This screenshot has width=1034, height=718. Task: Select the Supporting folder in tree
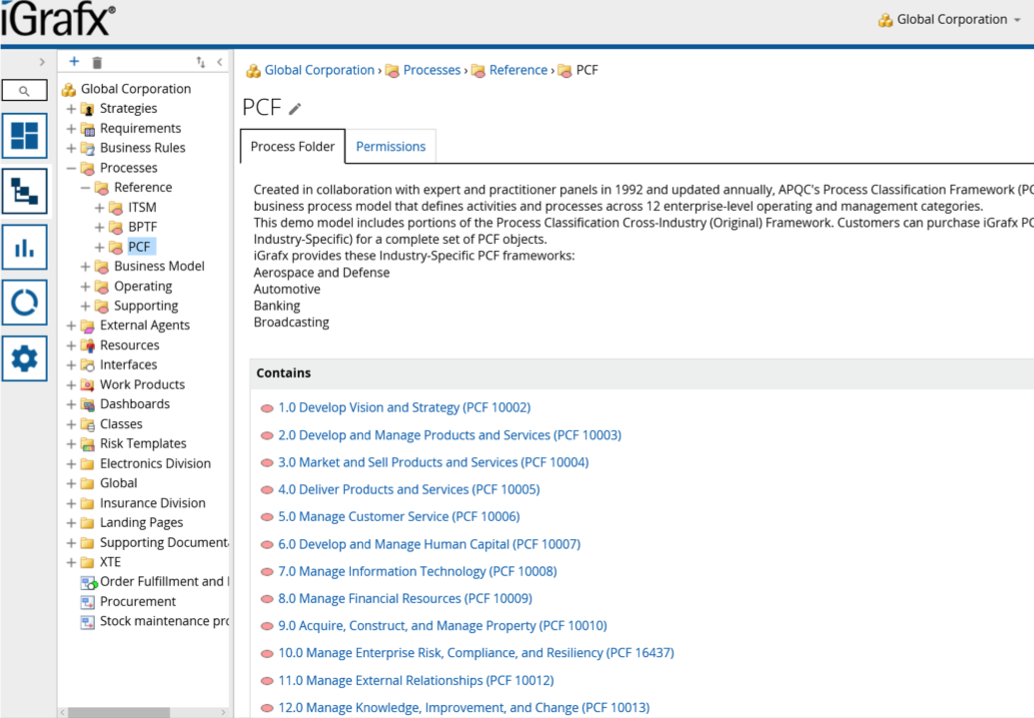pos(146,306)
